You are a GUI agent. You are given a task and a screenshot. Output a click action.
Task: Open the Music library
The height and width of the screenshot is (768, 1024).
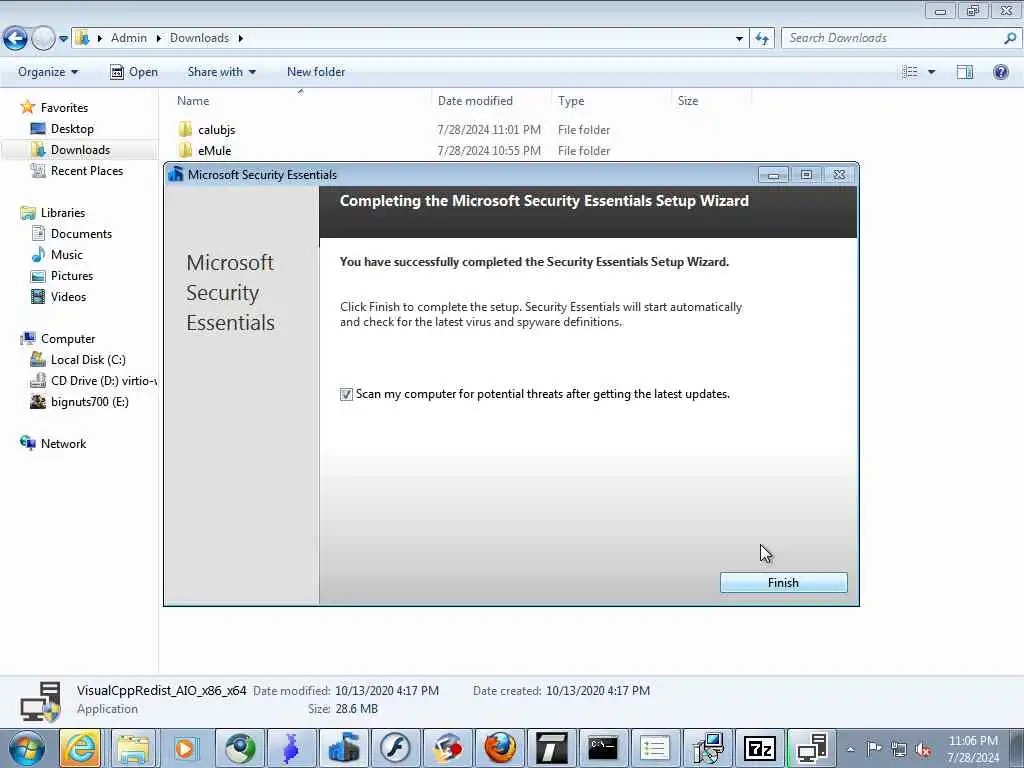[67, 255]
